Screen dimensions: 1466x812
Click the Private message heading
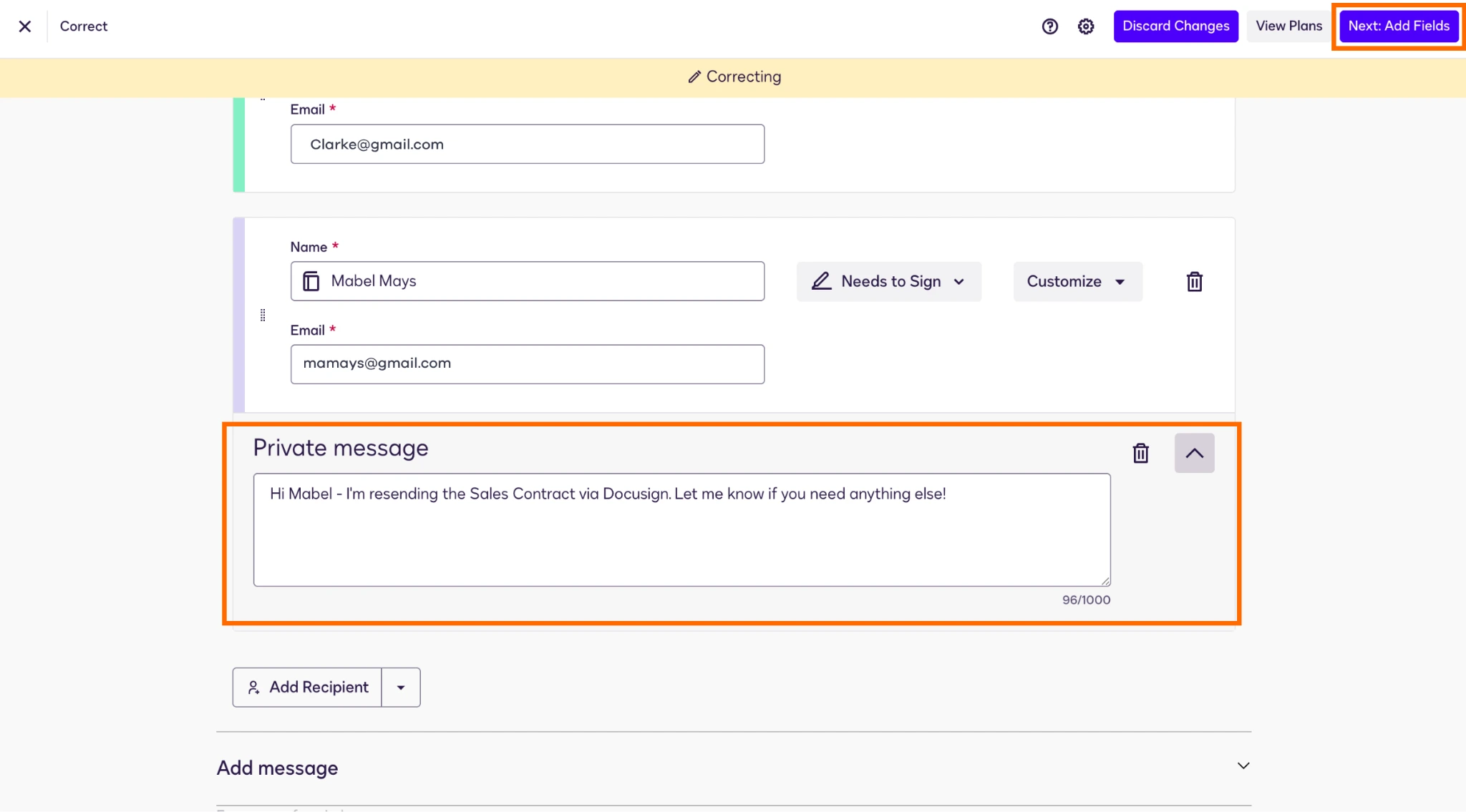pyautogui.click(x=341, y=448)
